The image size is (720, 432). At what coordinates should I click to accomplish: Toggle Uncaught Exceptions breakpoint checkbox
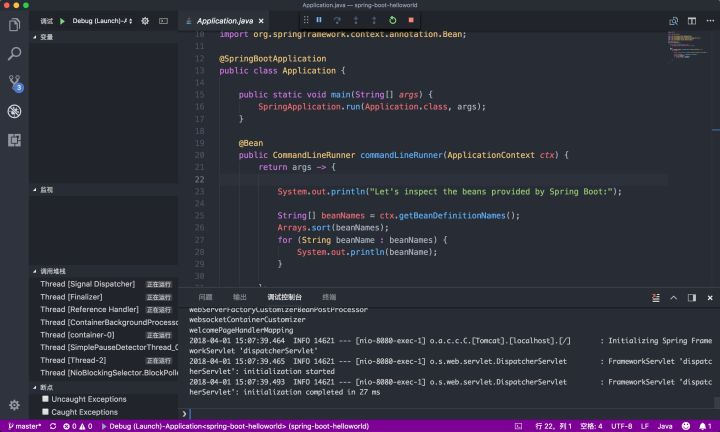click(45, 399)
